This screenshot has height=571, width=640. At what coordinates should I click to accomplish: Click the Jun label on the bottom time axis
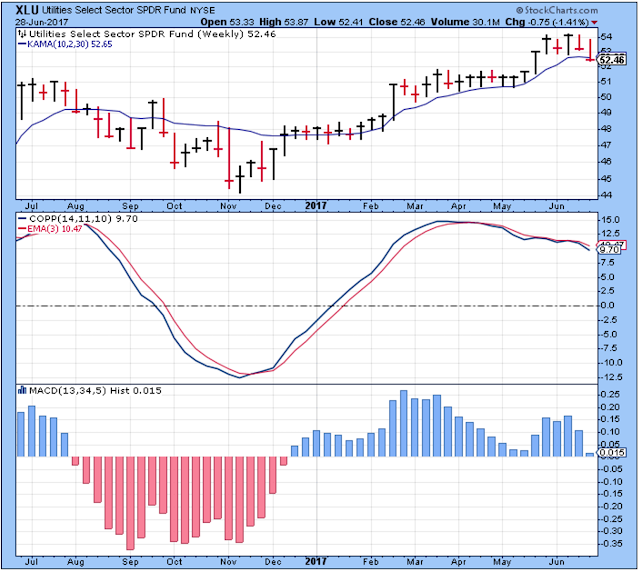click(x=557, y=562)
